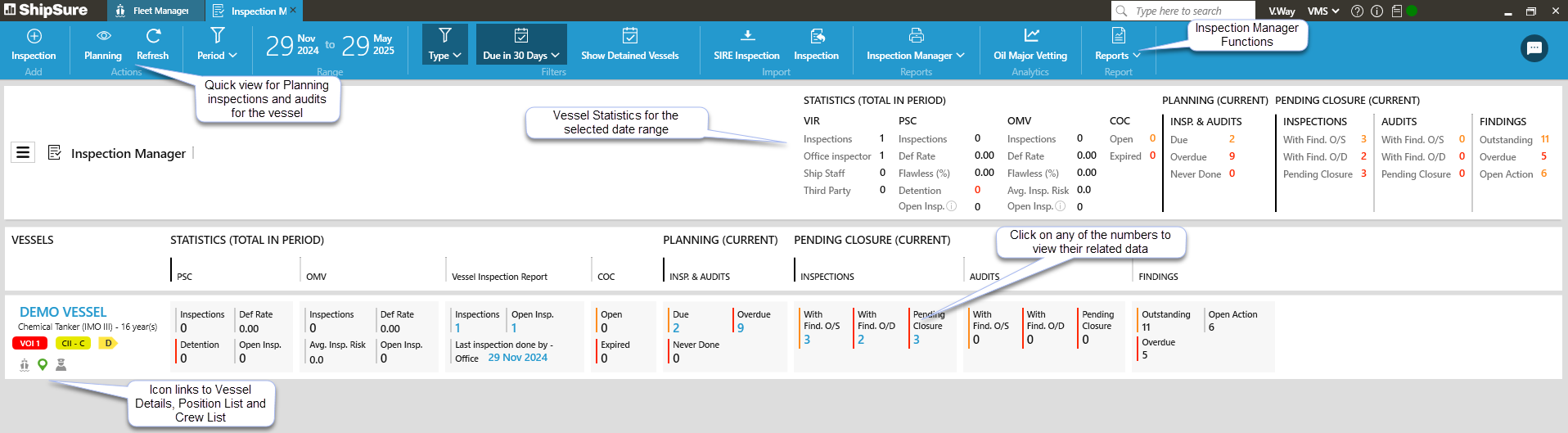Click the ShipSure logo

tap(47, 10)
